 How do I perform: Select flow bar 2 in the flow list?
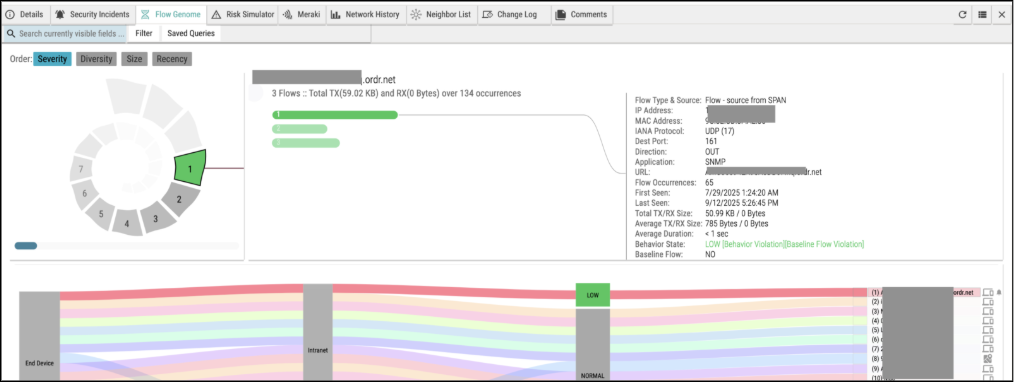coord(300,128)
